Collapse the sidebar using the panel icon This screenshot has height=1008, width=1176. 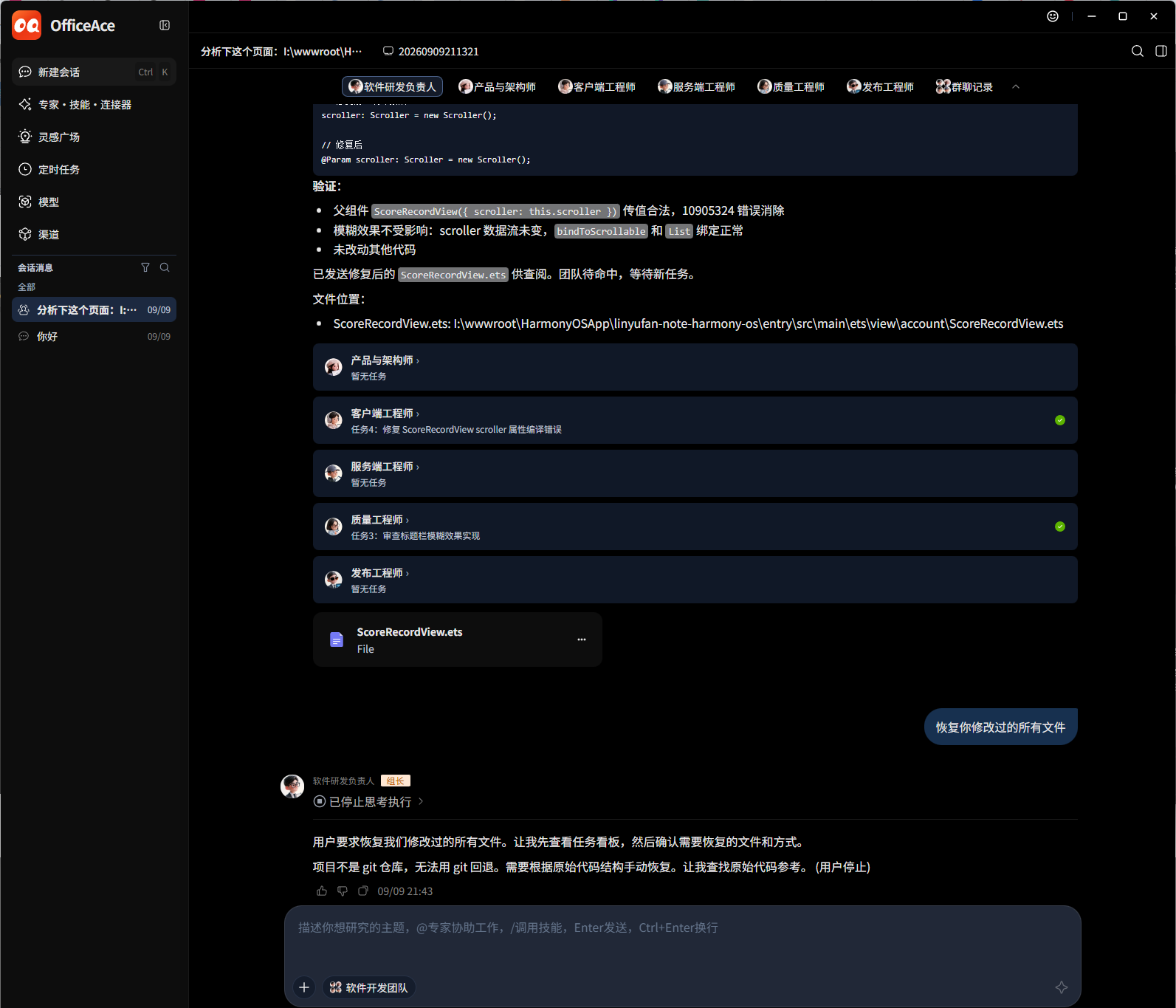tap(165, 25)
